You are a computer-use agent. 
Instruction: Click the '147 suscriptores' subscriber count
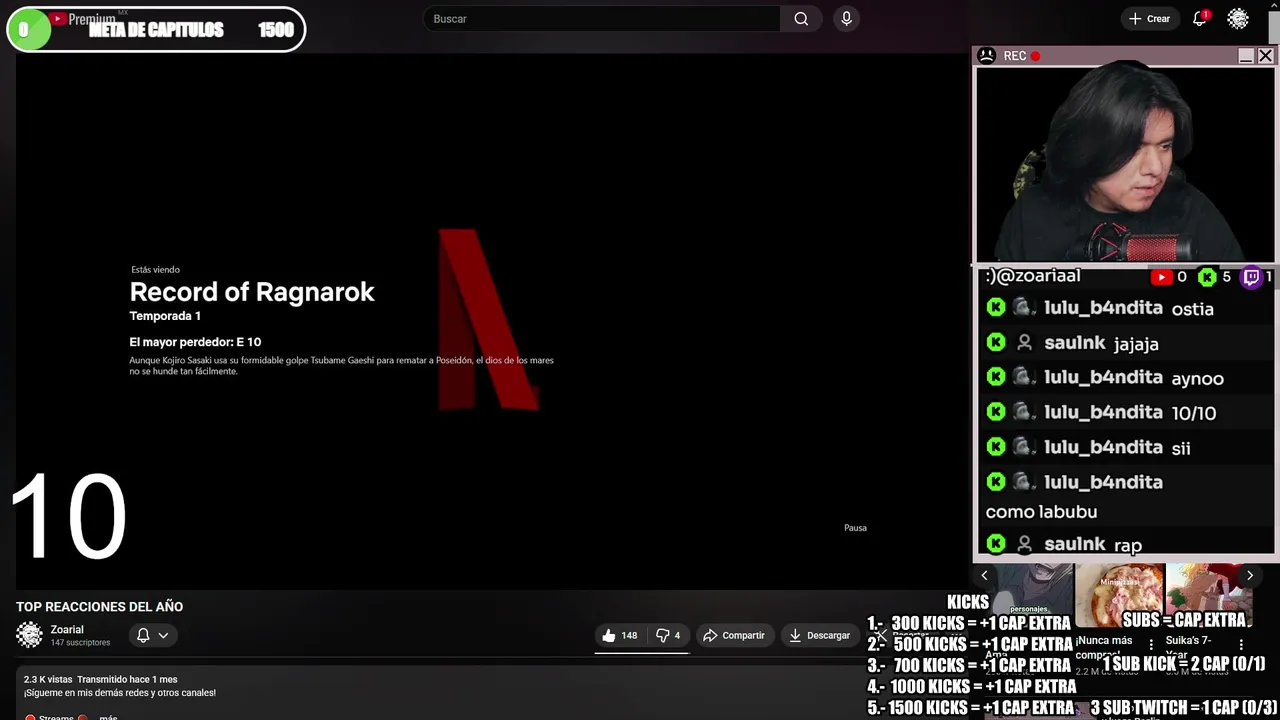pos(80,643)
